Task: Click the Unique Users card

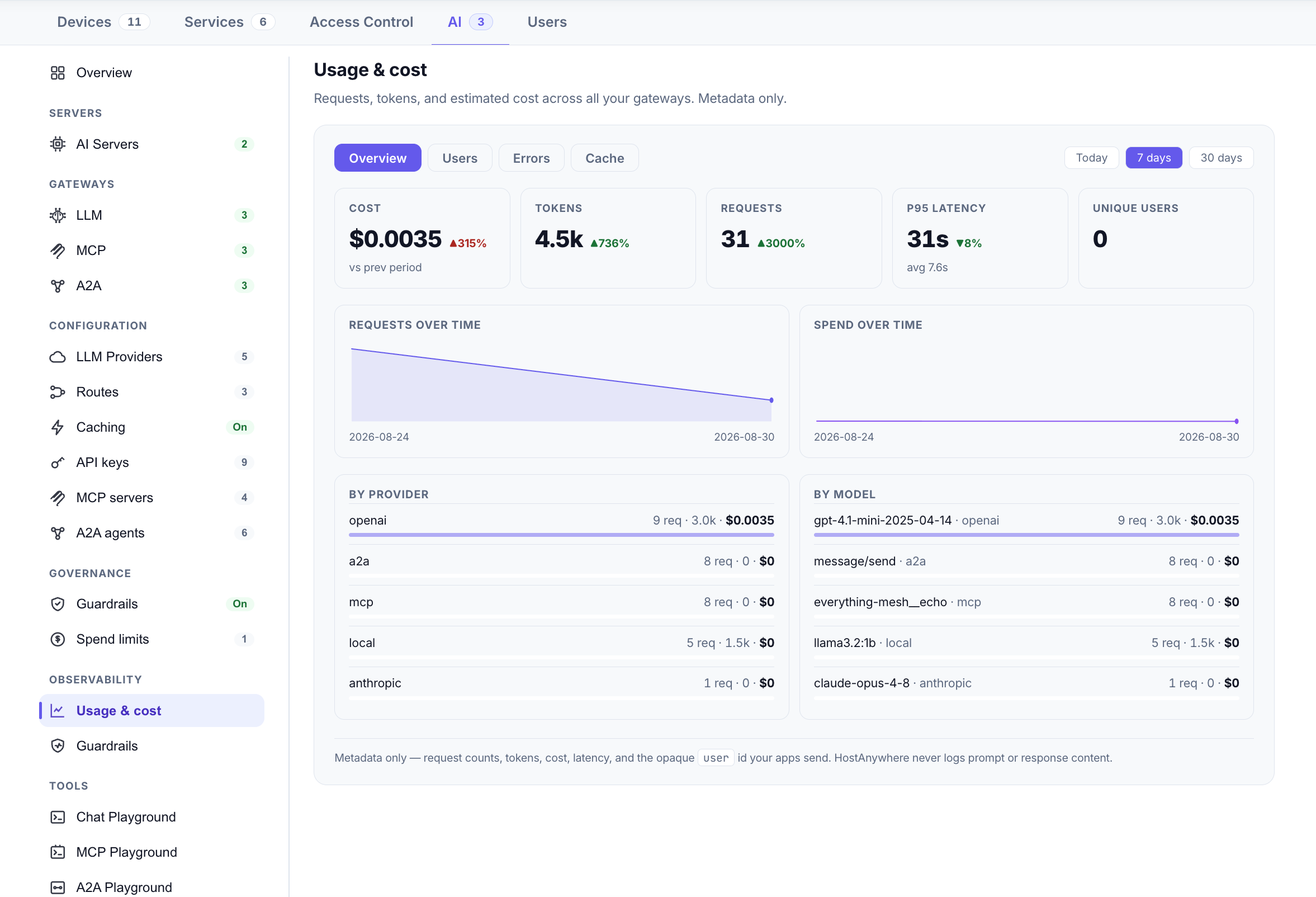Action: pos(1166,238)
